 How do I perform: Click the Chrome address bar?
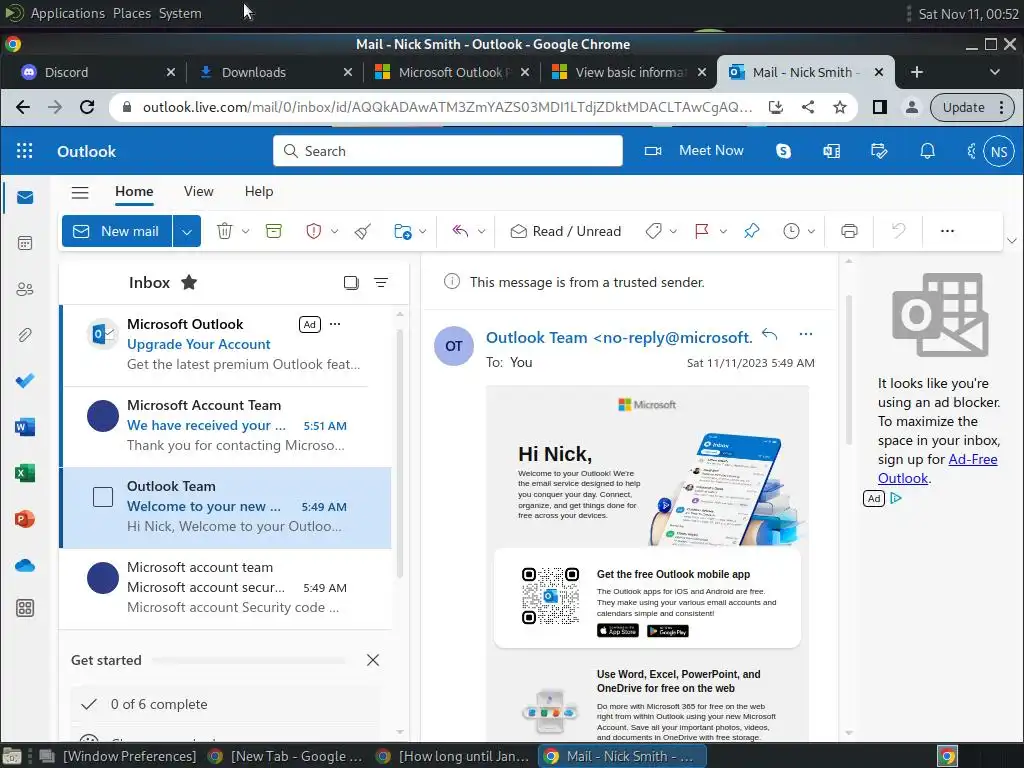click(447, 107)
